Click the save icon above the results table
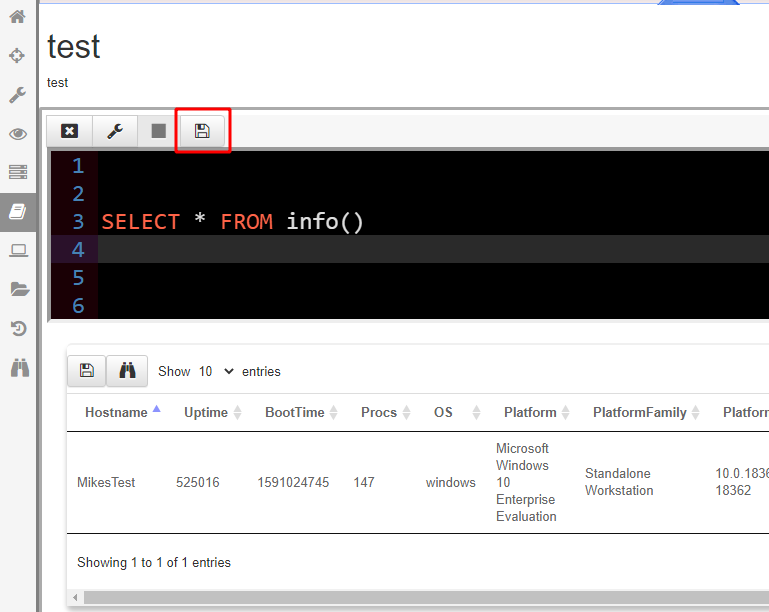Viewport: 769px width, 612px height. point(86,371)
